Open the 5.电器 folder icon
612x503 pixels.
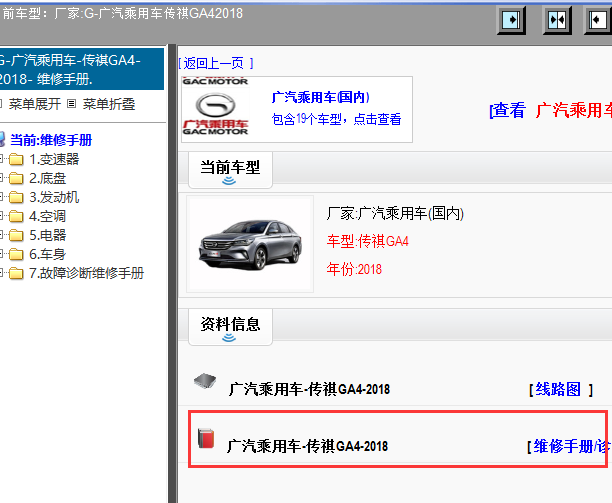tap(16, 235)
